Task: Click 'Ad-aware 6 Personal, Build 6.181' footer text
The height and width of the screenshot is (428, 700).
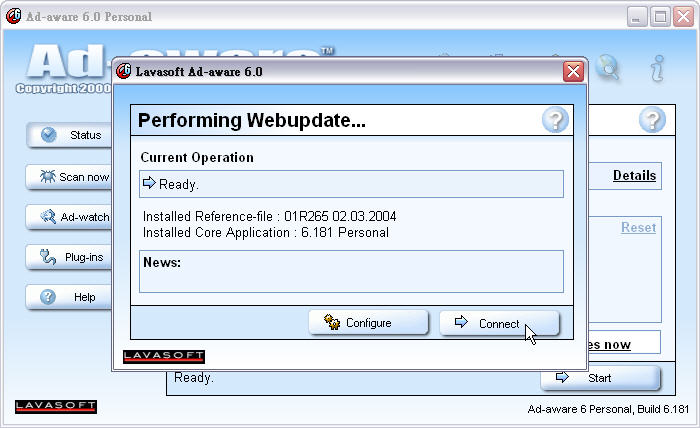Action: (x=608, y=409)
